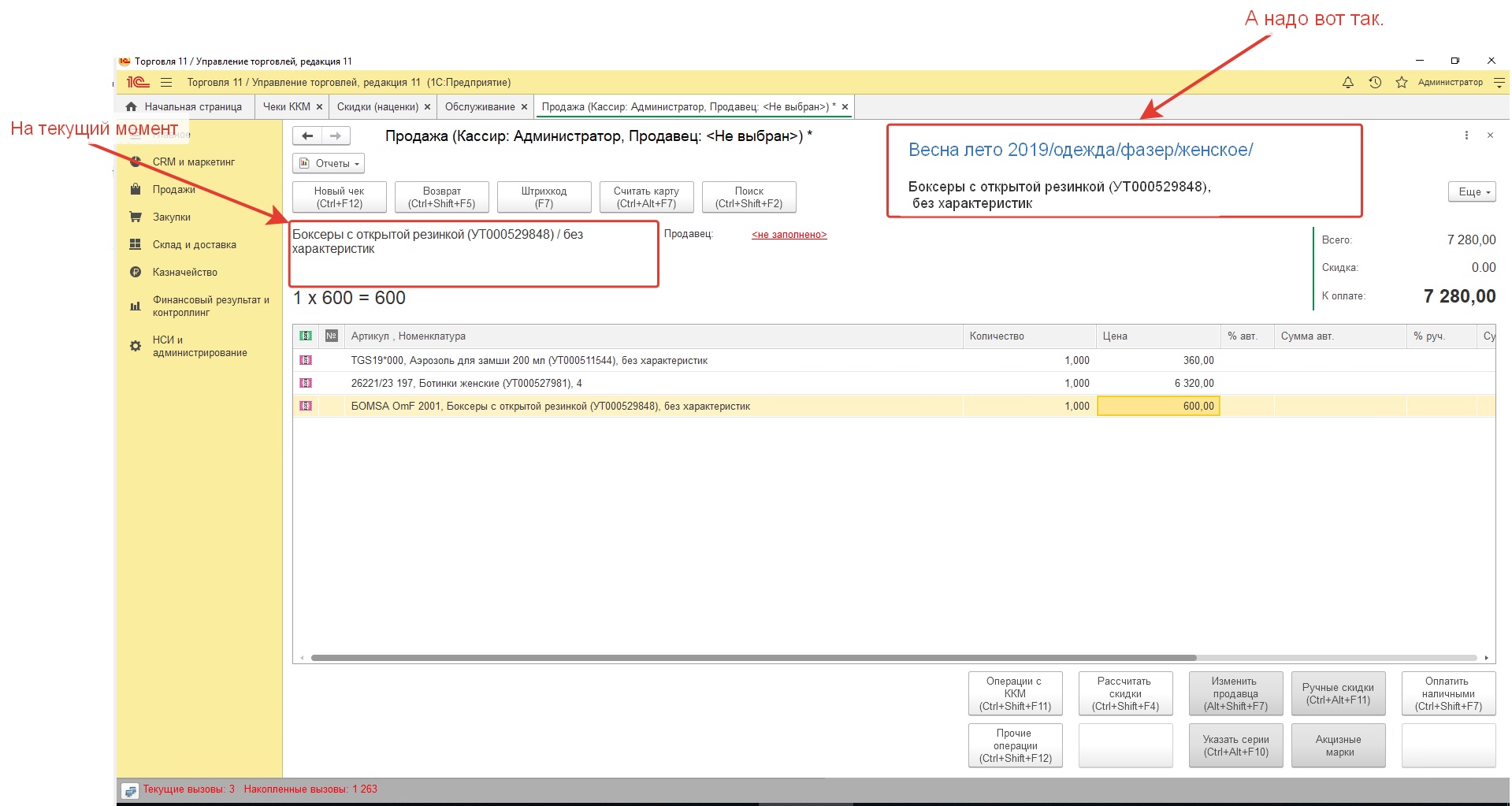Open the Склад и доставка section
Viewport: 1512px width, 806px height.
(x=194, y=245)
